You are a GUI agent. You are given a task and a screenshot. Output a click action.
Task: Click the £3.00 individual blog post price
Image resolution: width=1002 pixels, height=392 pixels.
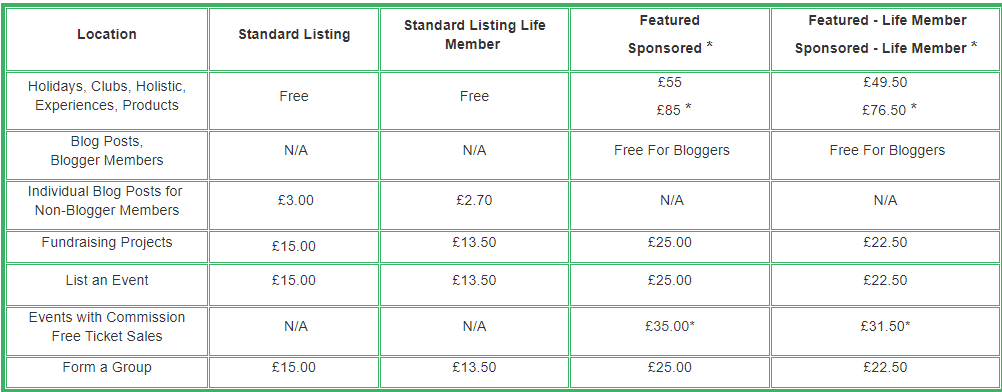click(295, 200)
